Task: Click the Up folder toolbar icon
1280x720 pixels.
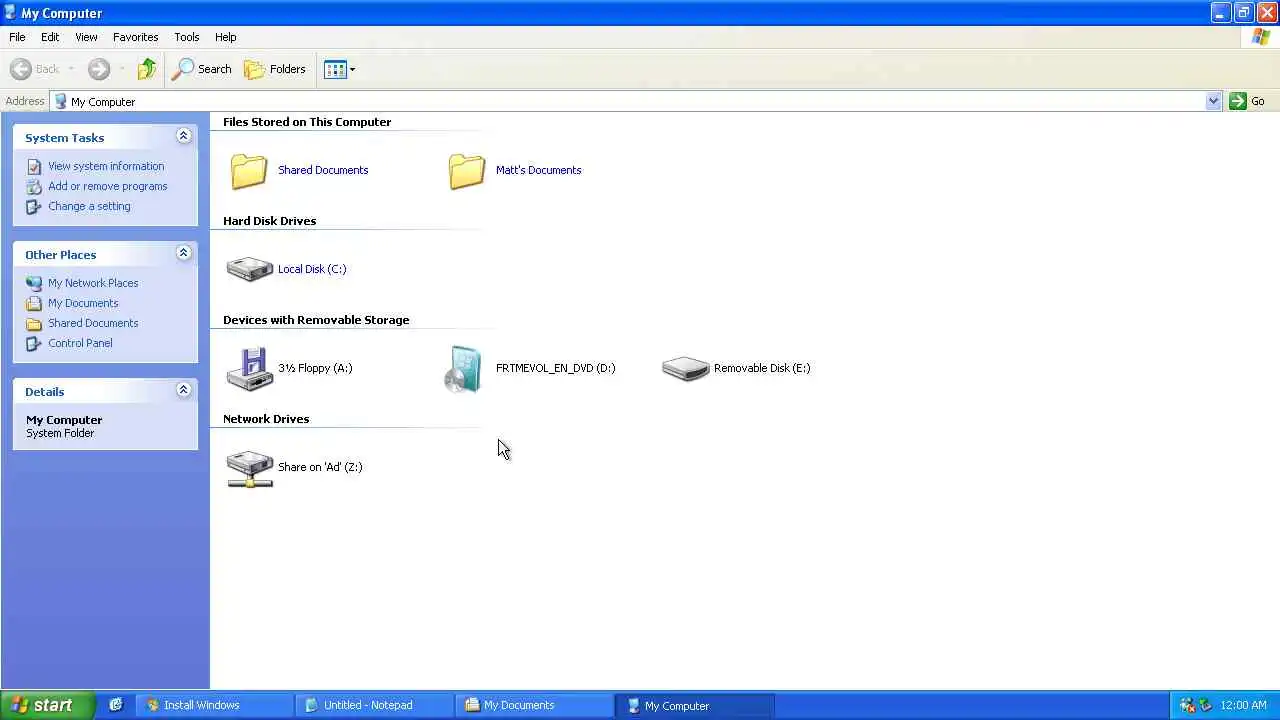Action: [x=147, y=69]
